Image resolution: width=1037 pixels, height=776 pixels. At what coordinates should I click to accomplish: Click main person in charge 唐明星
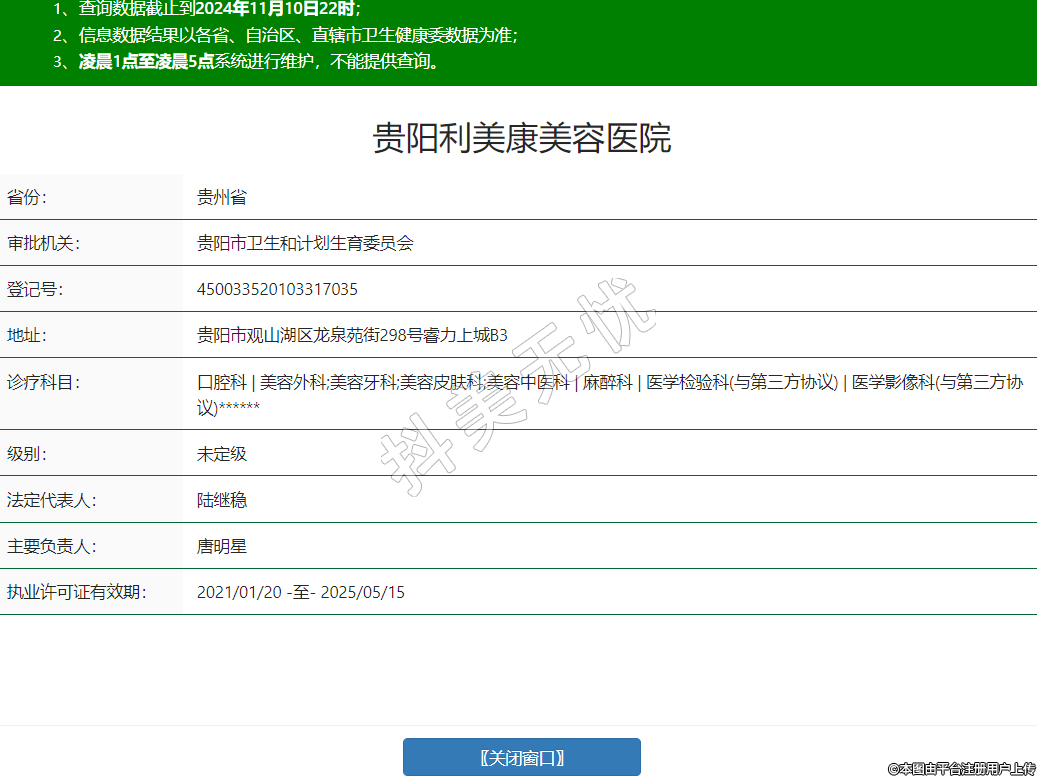221,546
